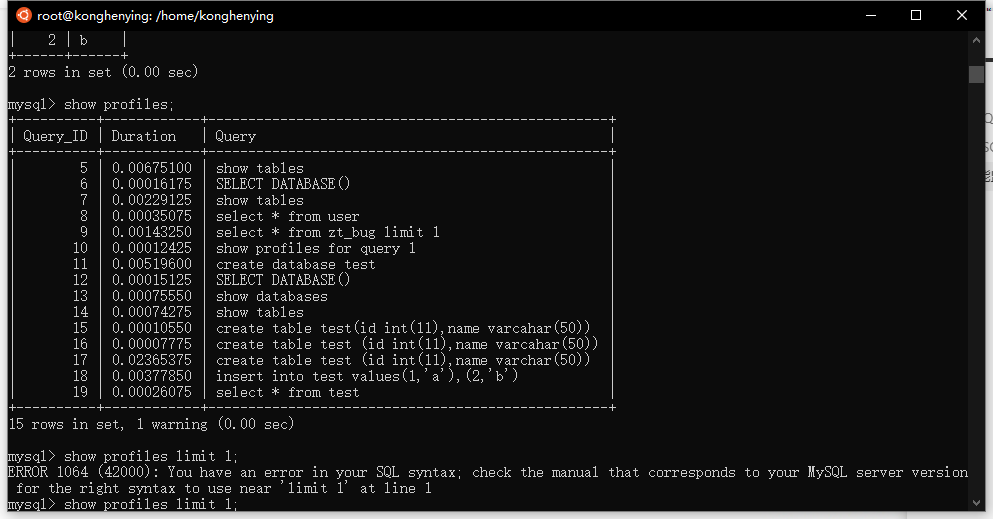Click the 'create database test' query row
993x519 pixels.
(295, 264)
